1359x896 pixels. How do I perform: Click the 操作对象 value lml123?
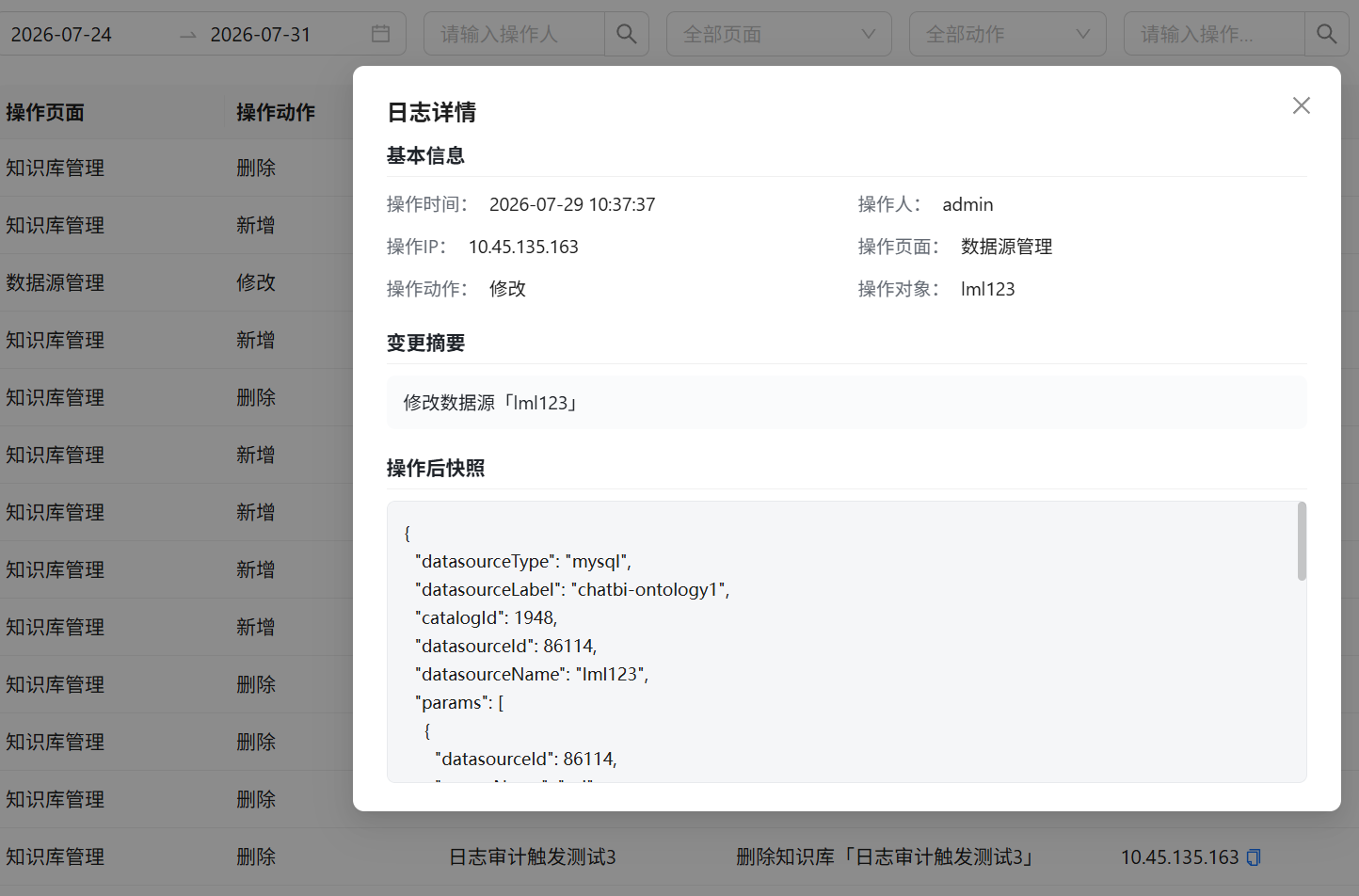[988, 289]
